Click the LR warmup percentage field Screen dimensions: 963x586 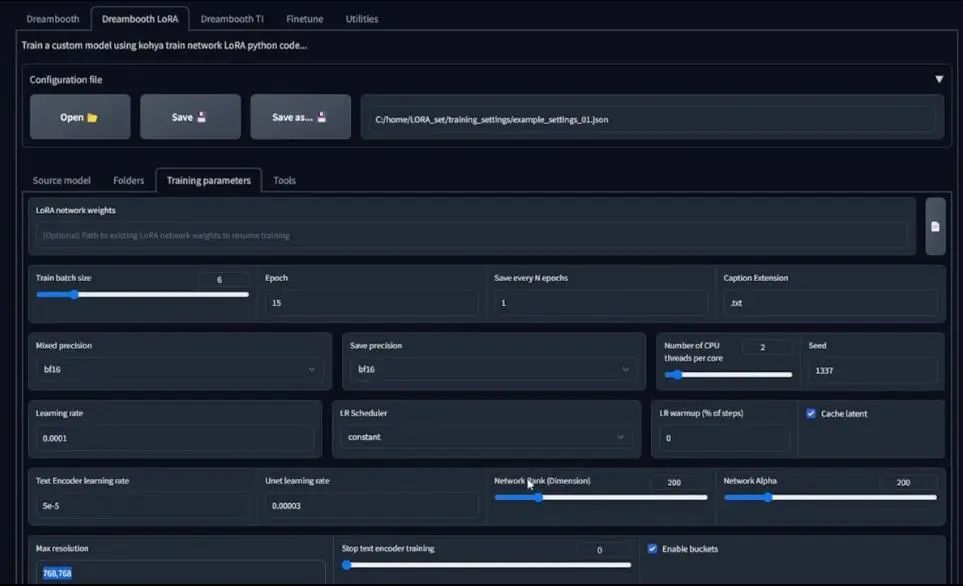(724, 438)
